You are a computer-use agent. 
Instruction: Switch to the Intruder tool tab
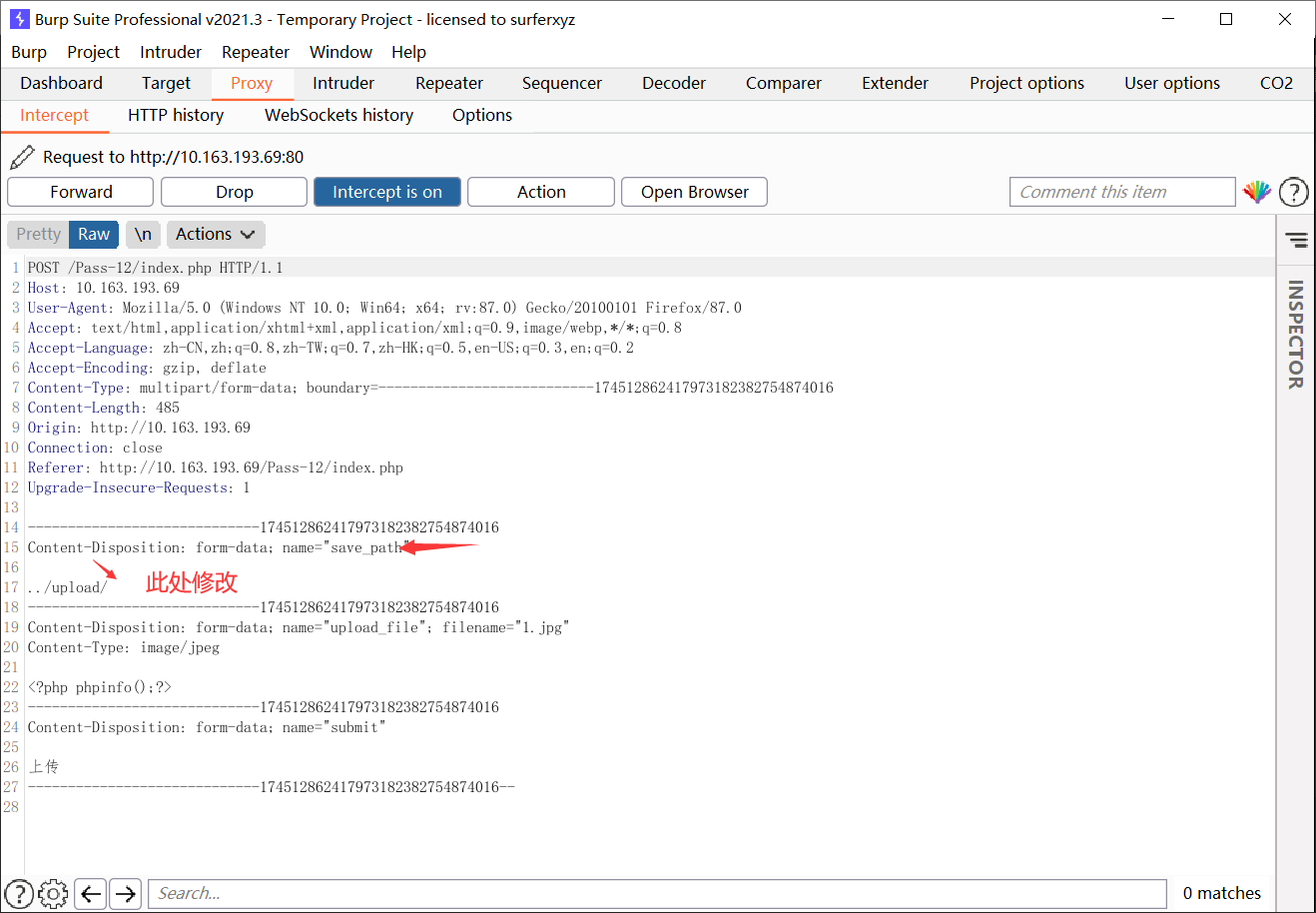[343, 83]
